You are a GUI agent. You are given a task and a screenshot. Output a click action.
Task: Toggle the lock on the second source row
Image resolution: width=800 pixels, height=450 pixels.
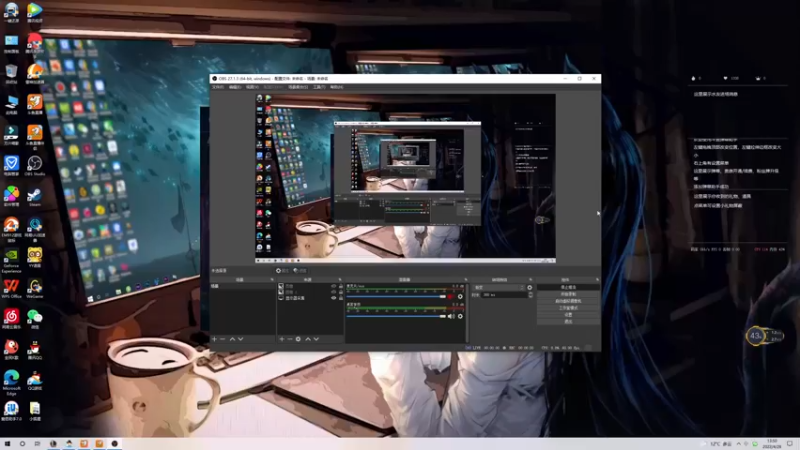[x=341, y=292]
